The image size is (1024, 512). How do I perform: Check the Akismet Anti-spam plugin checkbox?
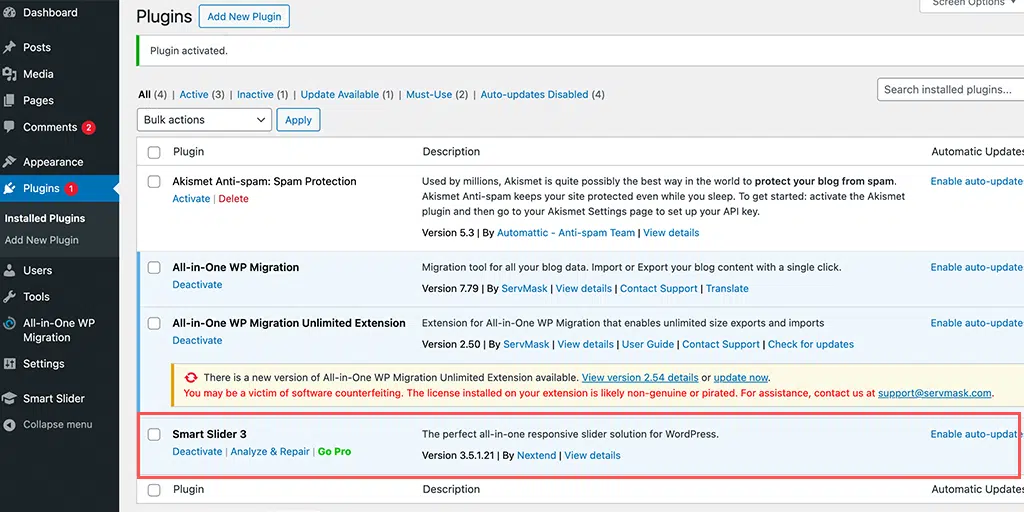pos(154,182)
